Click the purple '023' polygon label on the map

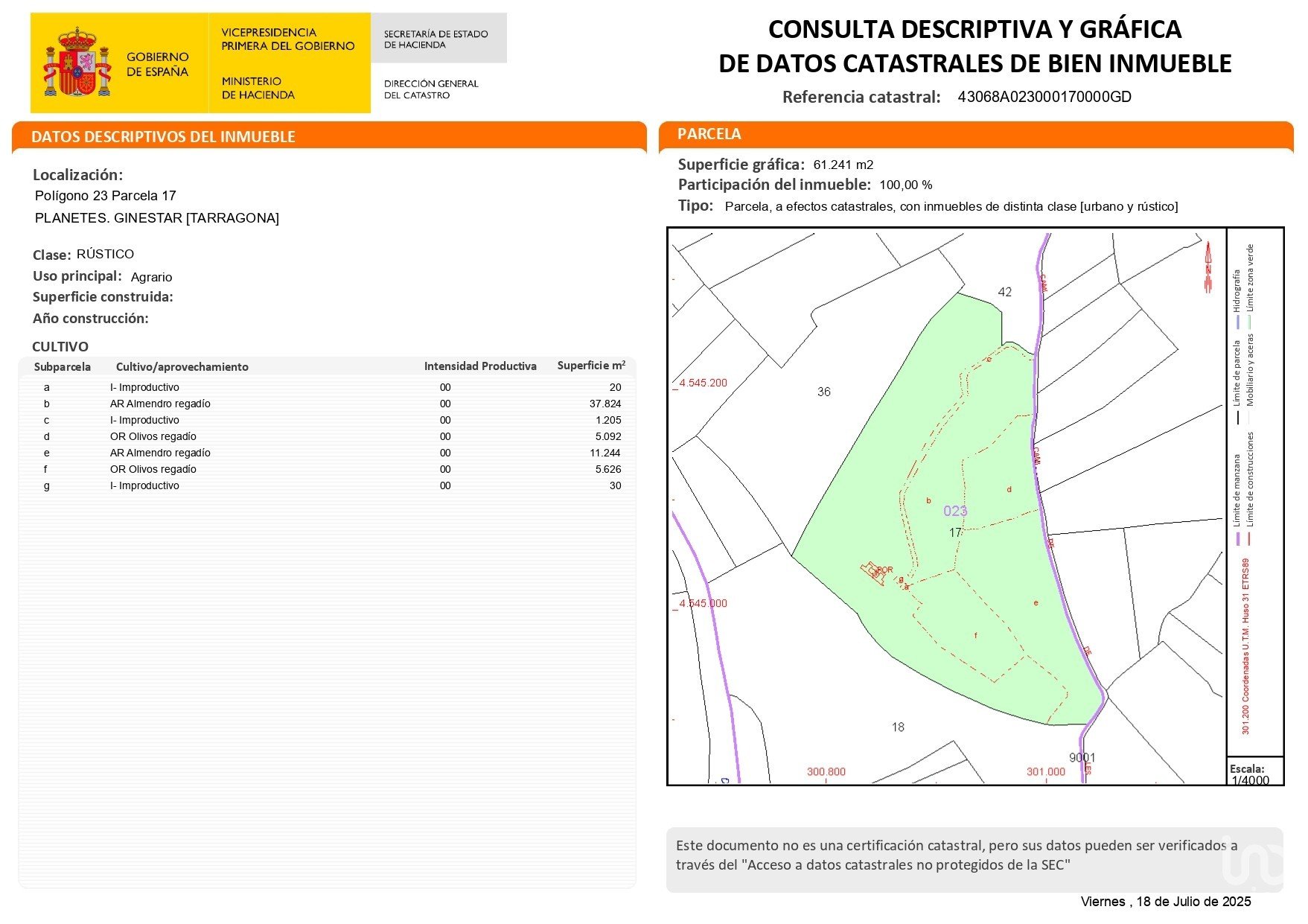[954, 511]
